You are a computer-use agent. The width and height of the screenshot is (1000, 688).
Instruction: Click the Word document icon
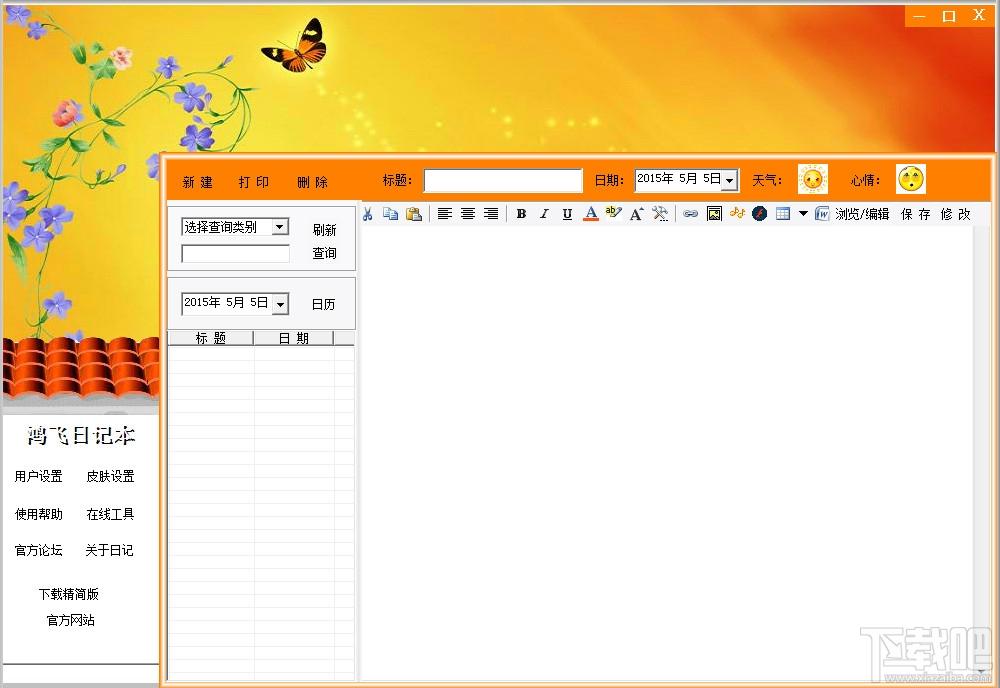point(821,214)
